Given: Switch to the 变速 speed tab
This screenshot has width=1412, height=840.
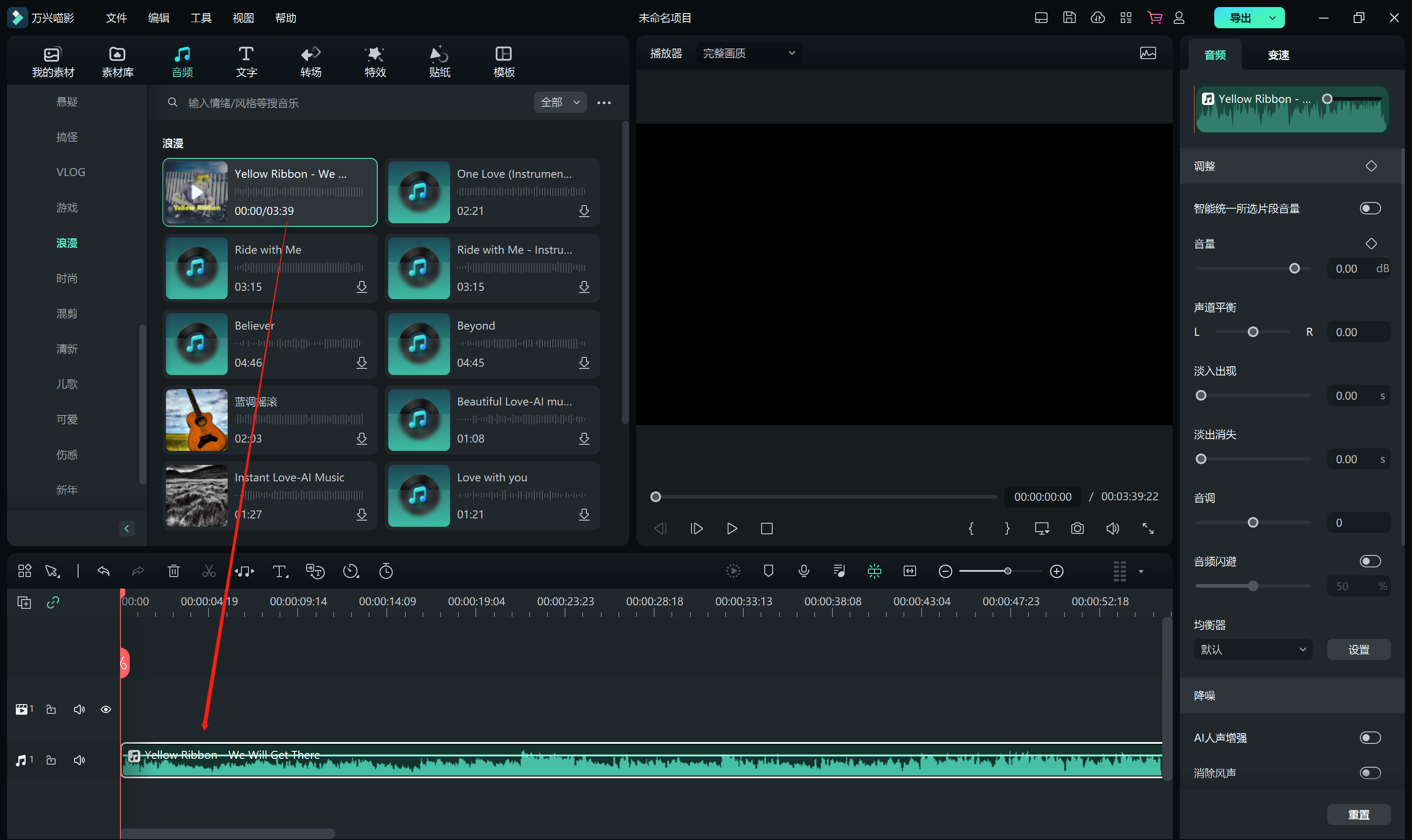Looking at the screenshot, I should [1278, 55].
